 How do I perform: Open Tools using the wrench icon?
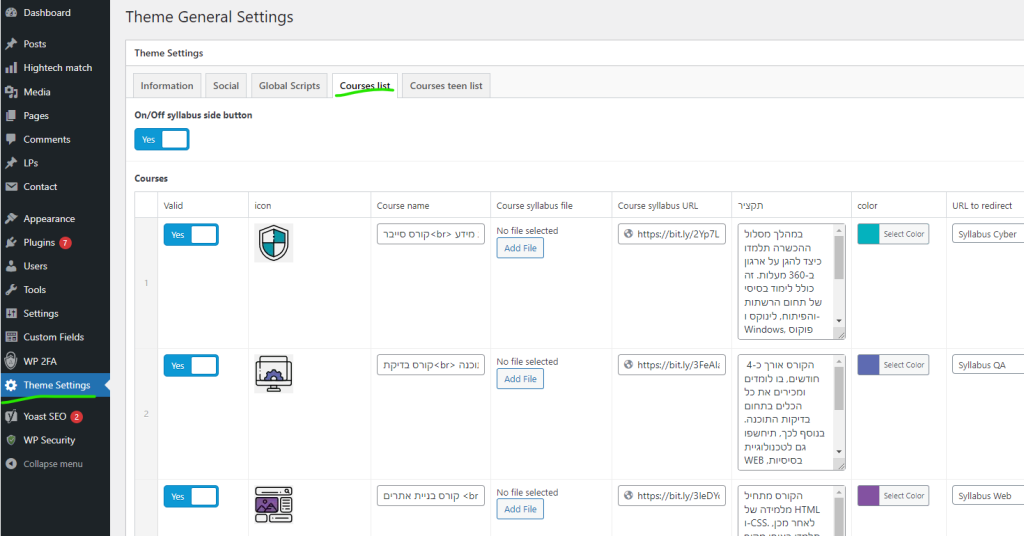pyautogui.click(x=11, y=290)
